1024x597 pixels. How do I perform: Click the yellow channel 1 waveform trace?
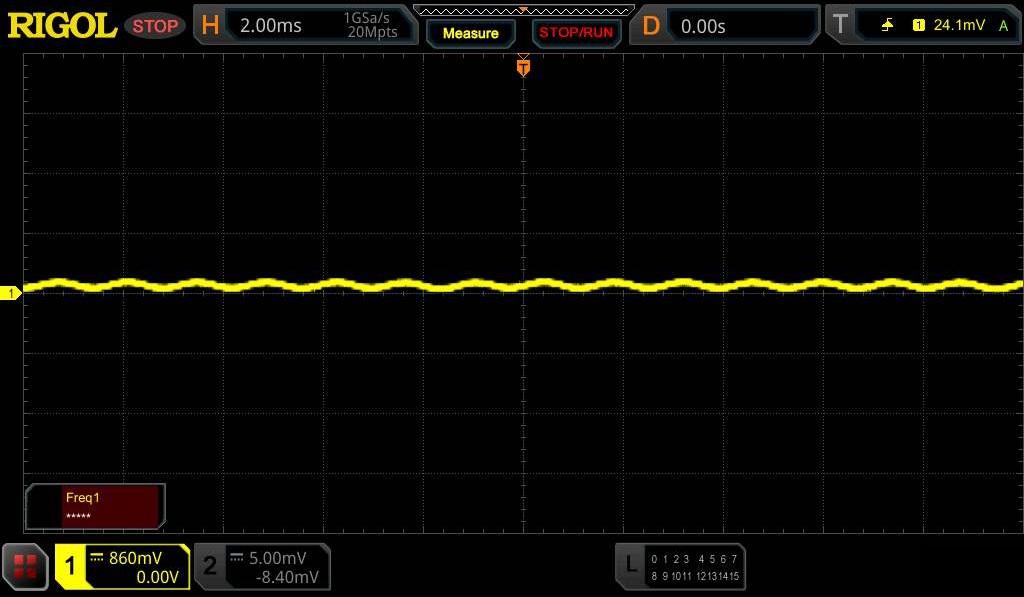pyautogui.click(x=523, y=285)
